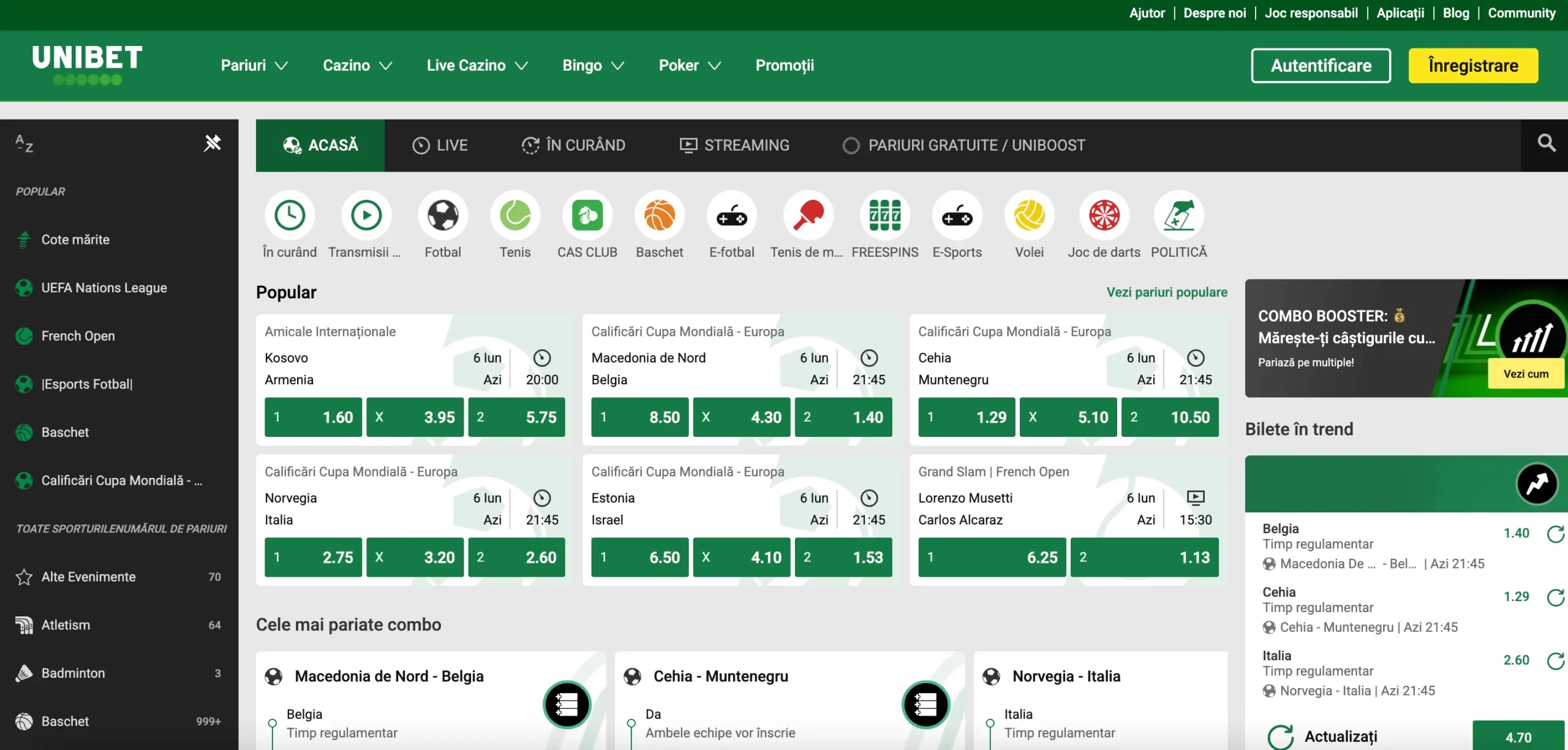The width and height of the screenshot is (1568, 750).
Task: Open Cote mărite in sidebar
Action: pos(119,240)
